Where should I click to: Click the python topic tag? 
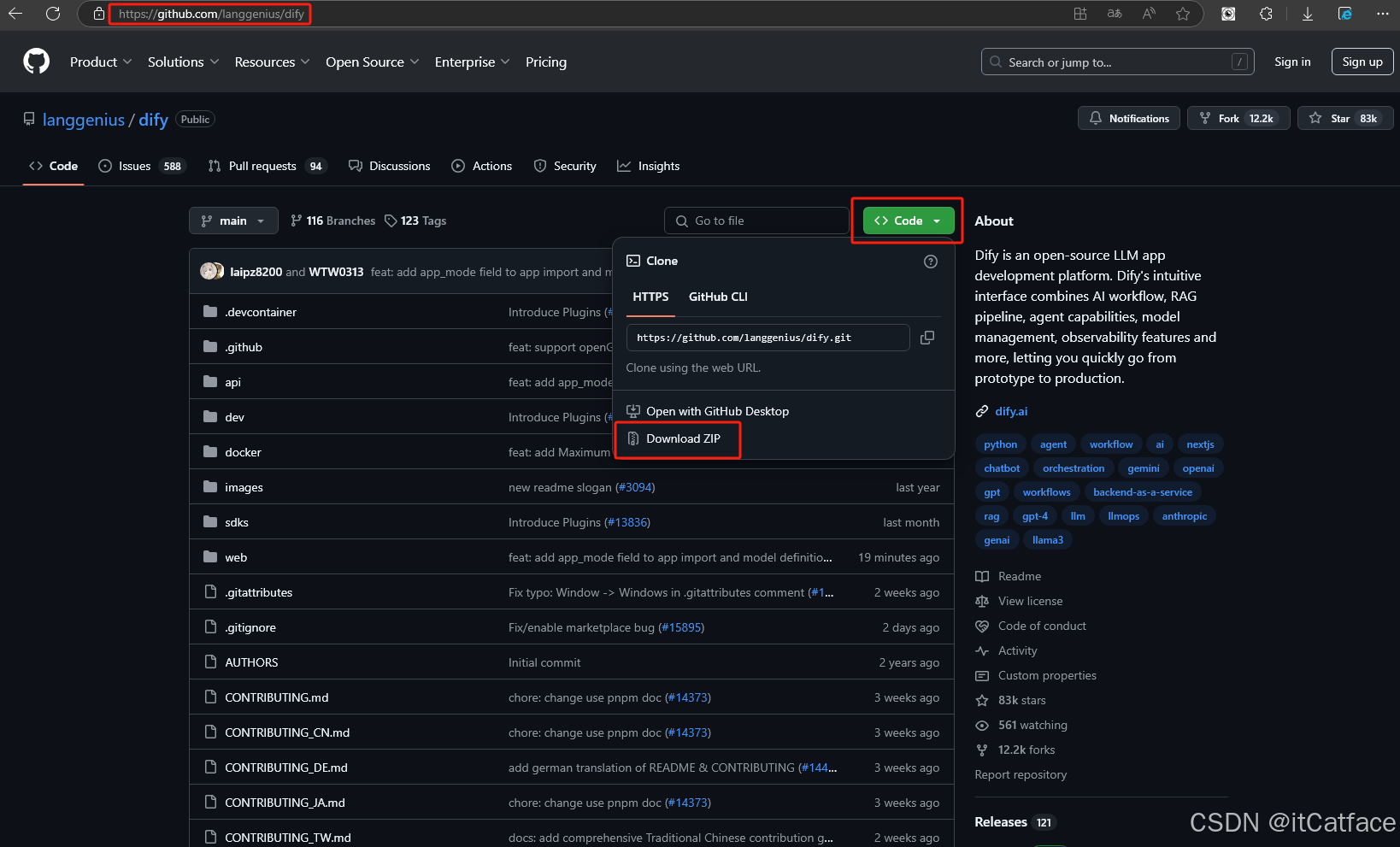[x=1000, y=444]
